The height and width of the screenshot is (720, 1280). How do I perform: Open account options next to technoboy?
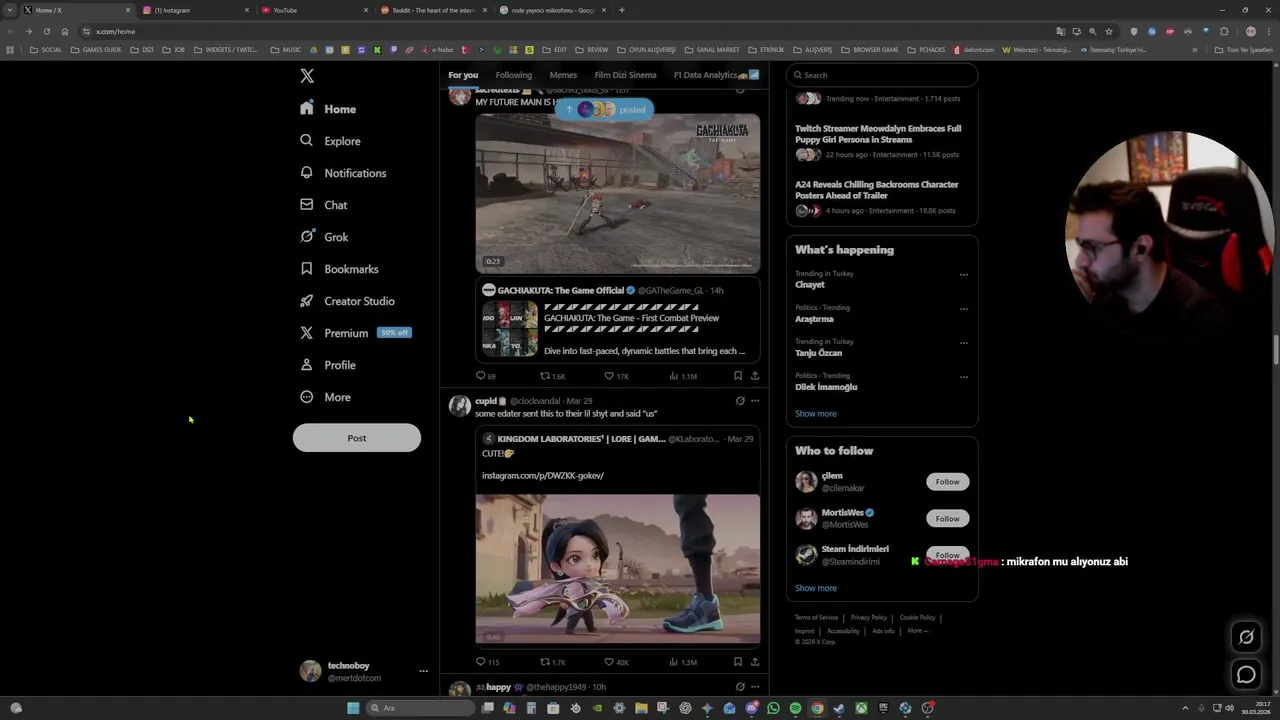(423, 671)
